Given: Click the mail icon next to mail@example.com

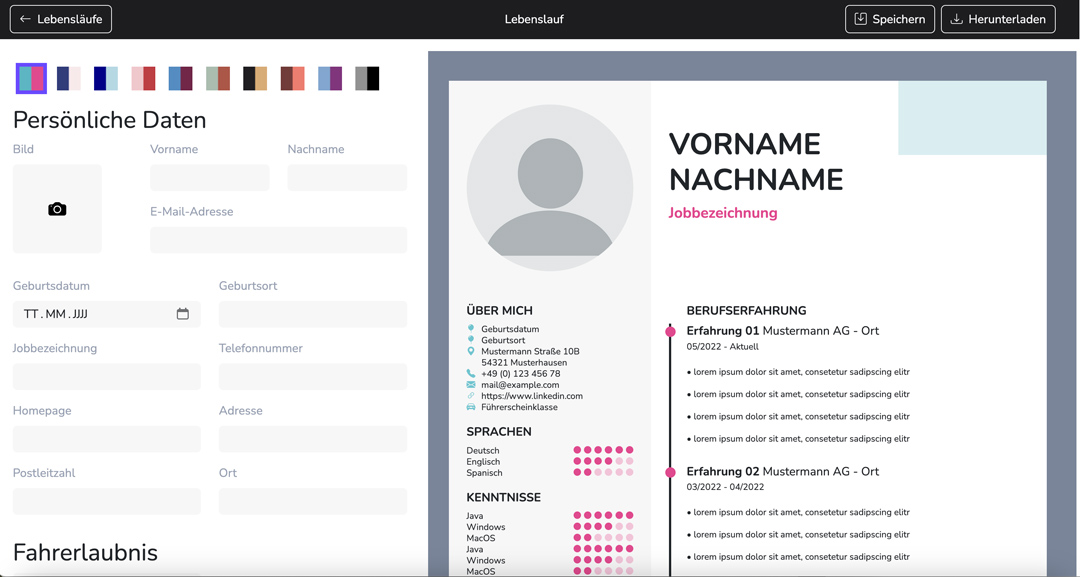Looking at the screenshot, I should [471, 385].
